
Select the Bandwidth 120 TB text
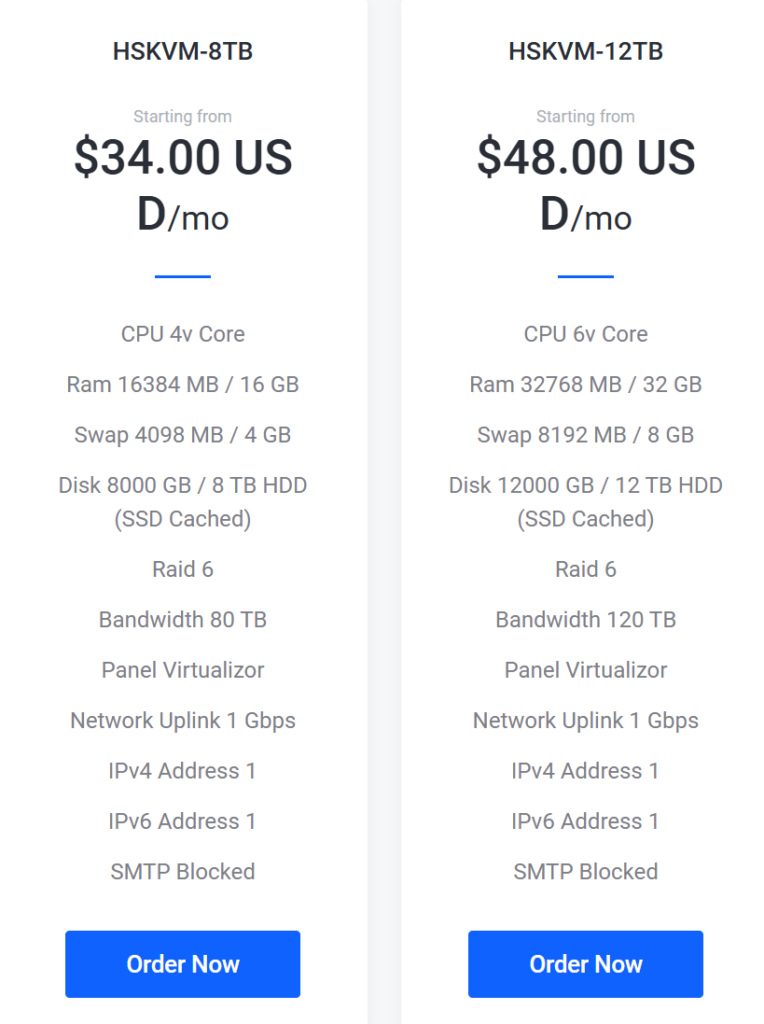click(x=585, y=620)
